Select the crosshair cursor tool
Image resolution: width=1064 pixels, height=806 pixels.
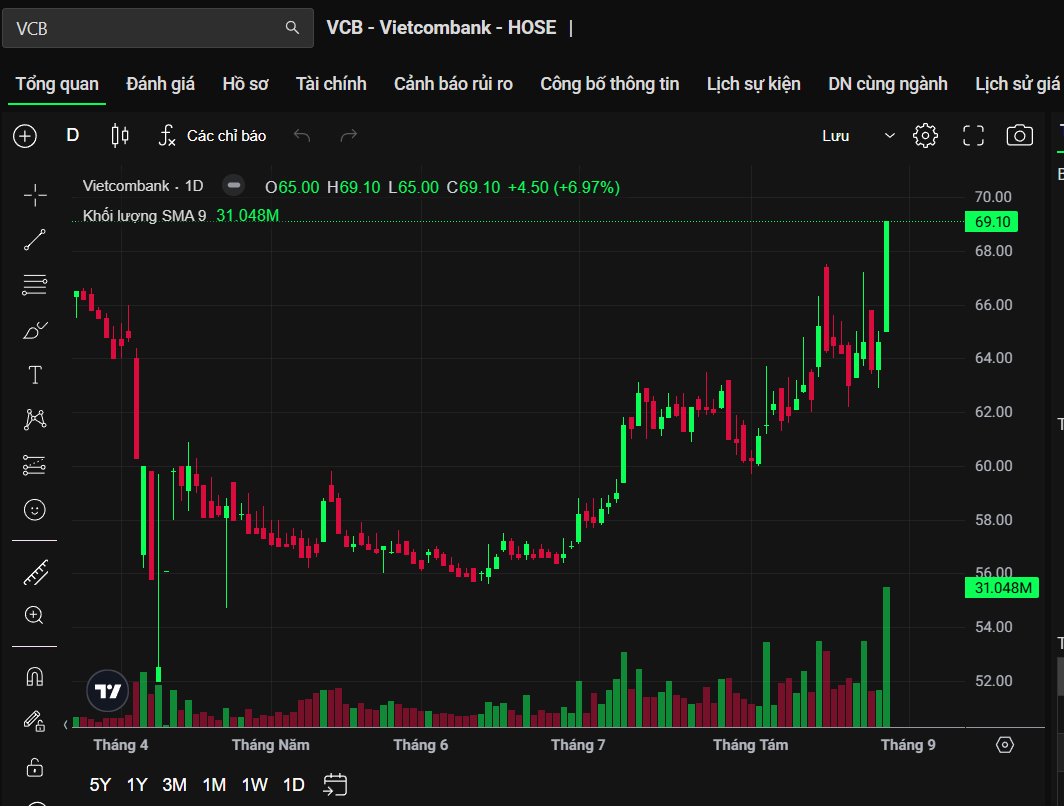[35, 195]
